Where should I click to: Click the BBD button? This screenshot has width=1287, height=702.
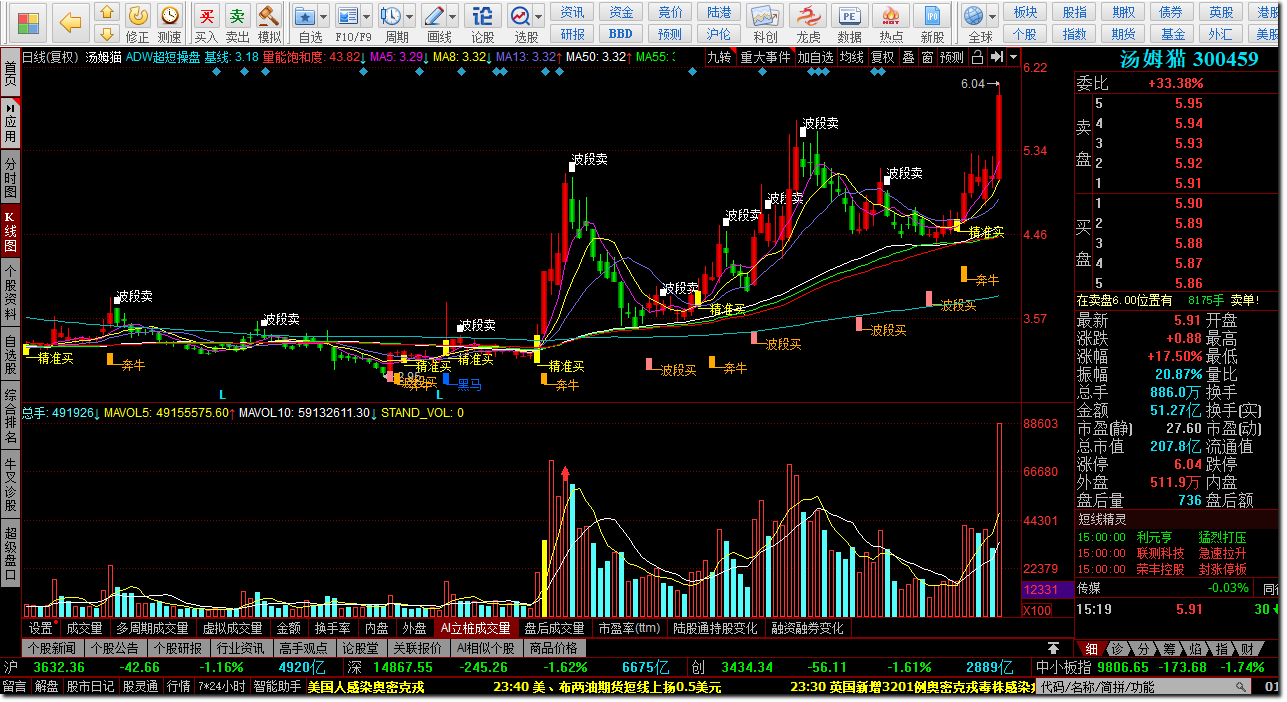coord(621,33)
